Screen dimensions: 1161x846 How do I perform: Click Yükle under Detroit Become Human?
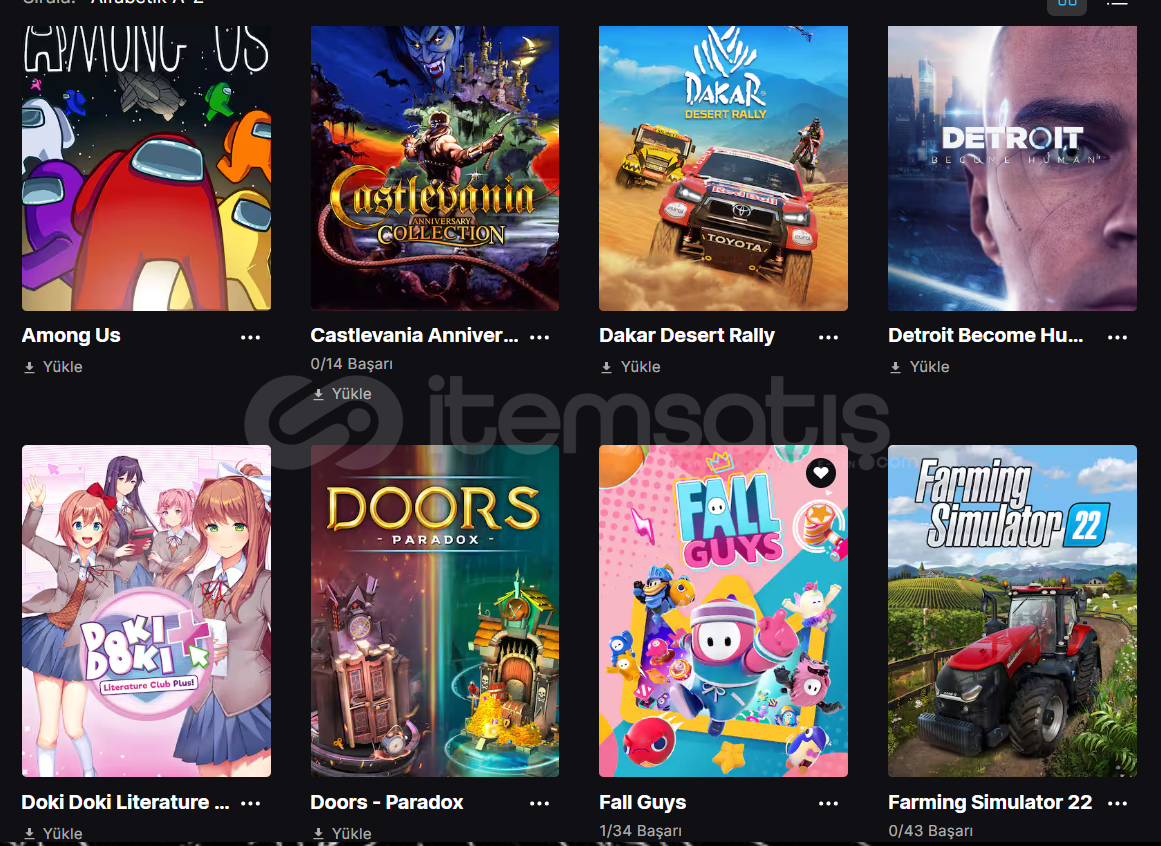(x=919, y=367)
